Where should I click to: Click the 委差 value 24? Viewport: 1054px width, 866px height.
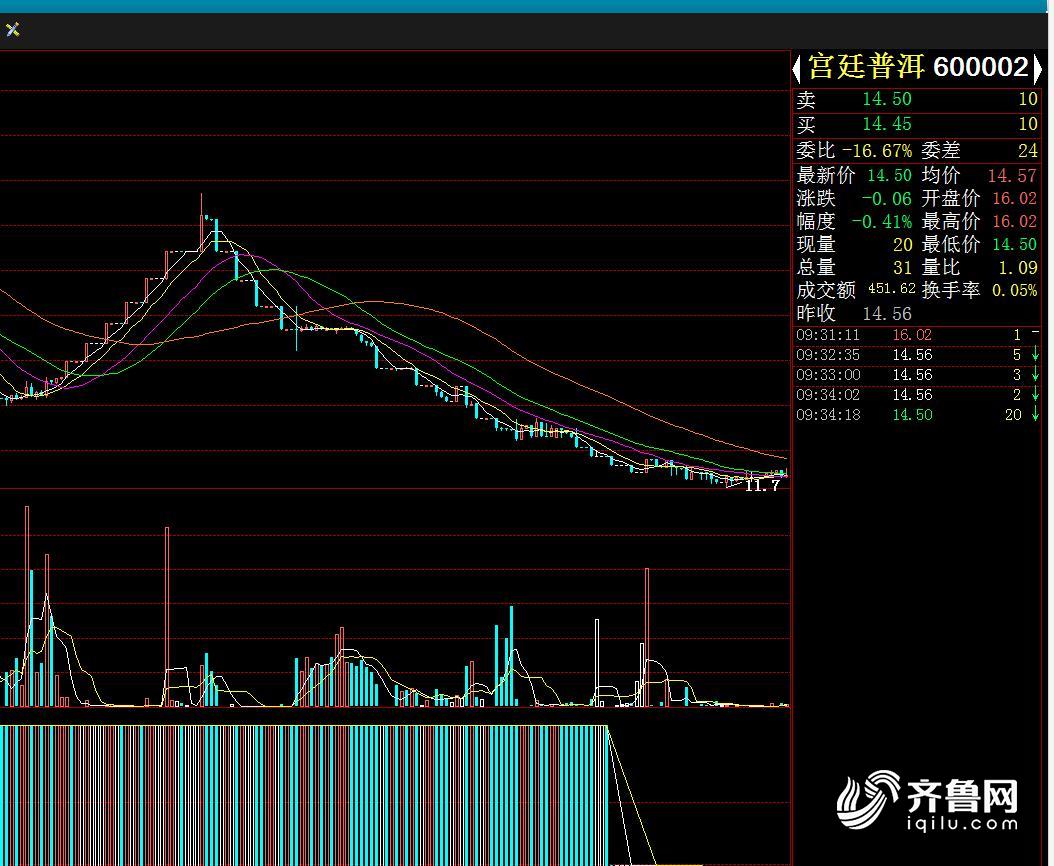coord(1028,151)
